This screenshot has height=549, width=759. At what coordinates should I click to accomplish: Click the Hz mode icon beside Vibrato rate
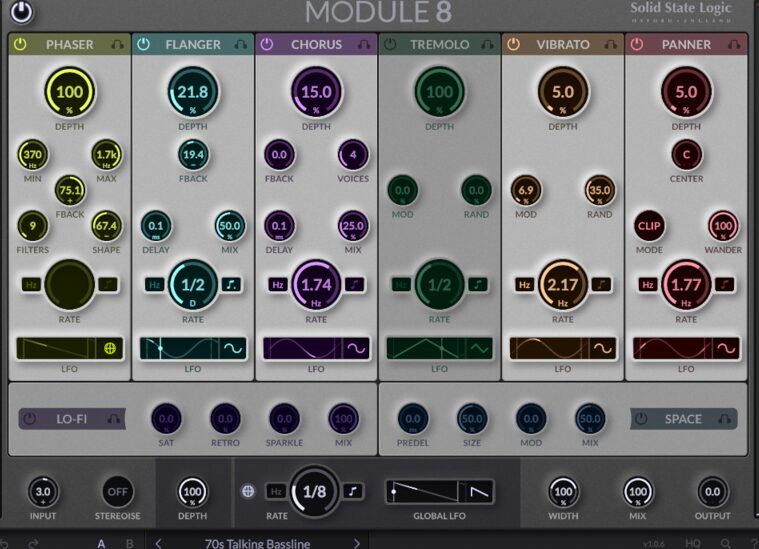(524, 285)
